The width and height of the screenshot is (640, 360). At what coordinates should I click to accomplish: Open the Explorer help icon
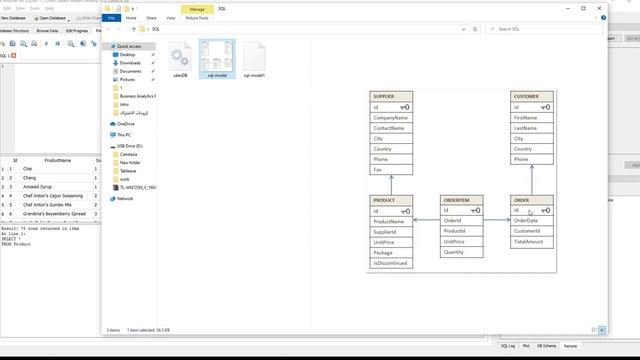point(603,18)
